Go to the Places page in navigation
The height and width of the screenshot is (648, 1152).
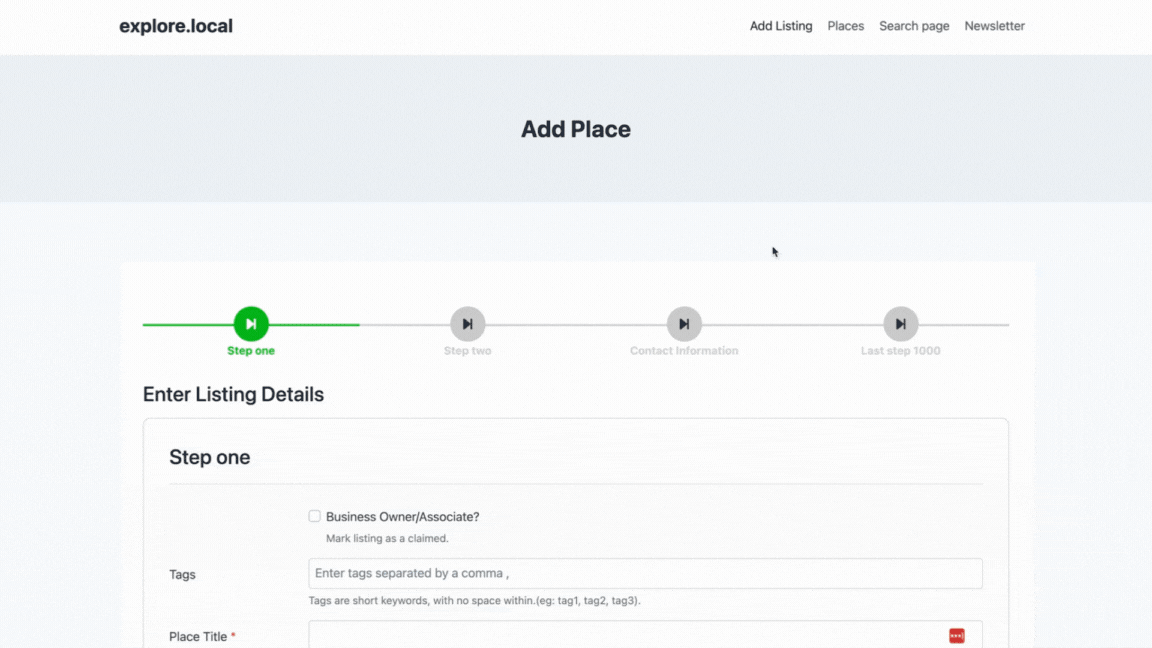click(x=845, y=26)
